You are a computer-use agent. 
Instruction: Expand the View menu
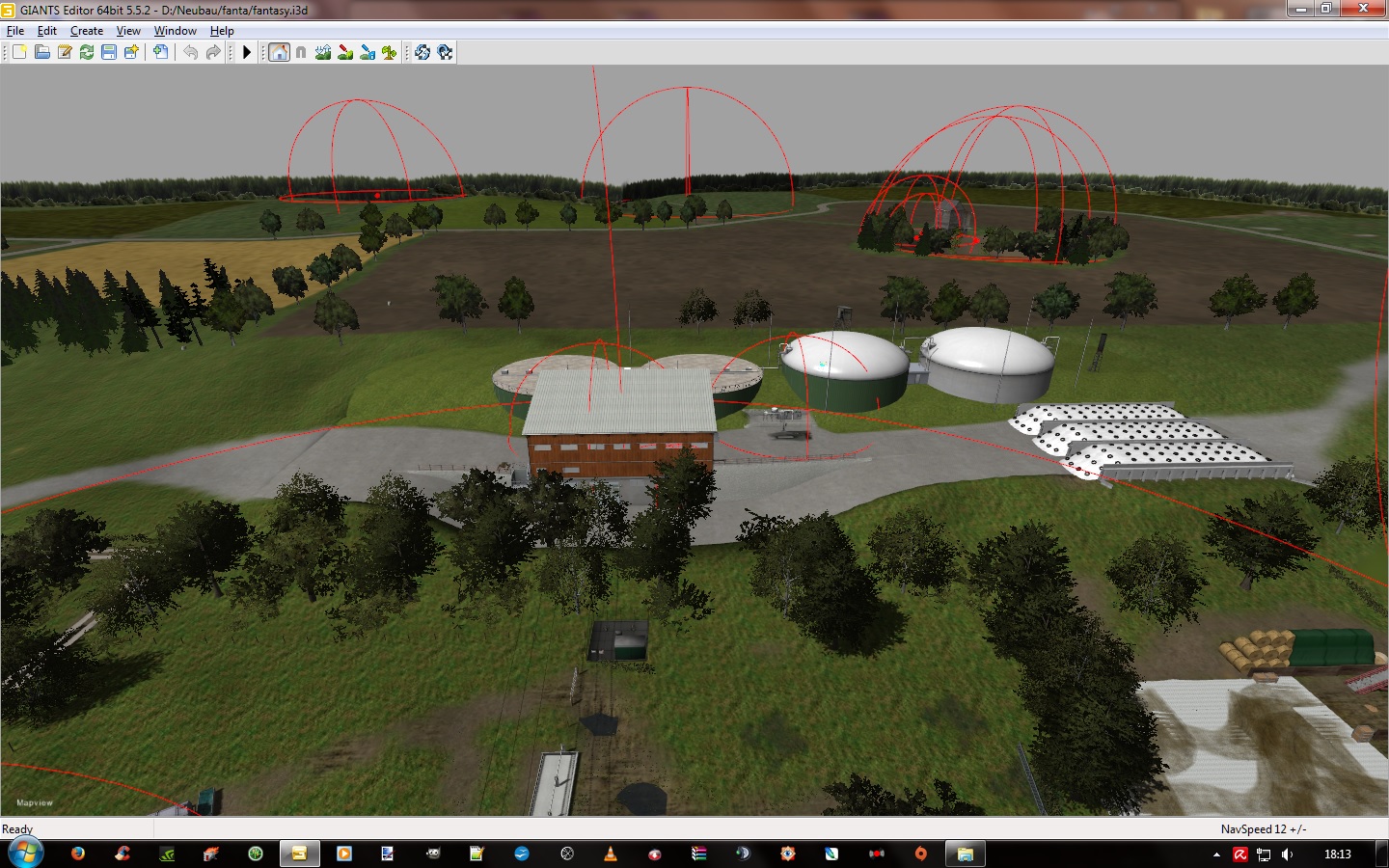pos(128,31)
